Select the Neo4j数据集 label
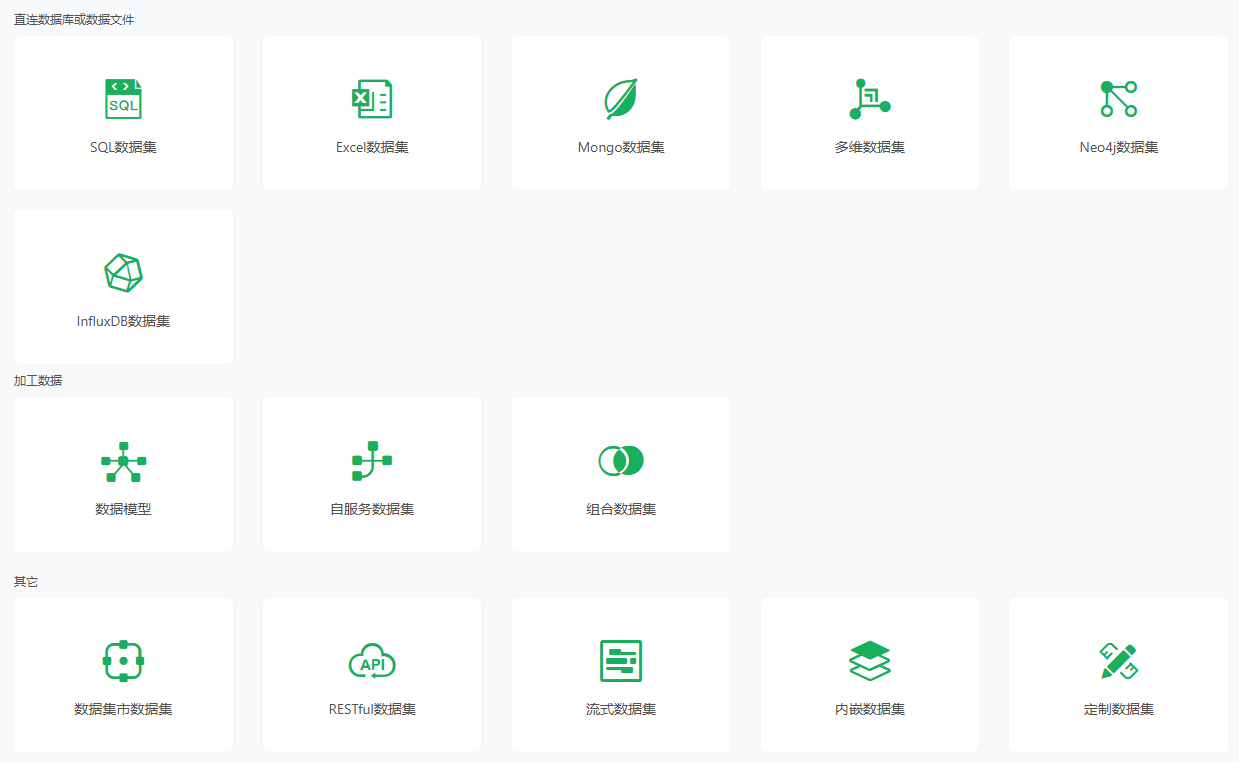This screenshot has height=762, width=1239. pyautogui.click(x=1118, y=148)
